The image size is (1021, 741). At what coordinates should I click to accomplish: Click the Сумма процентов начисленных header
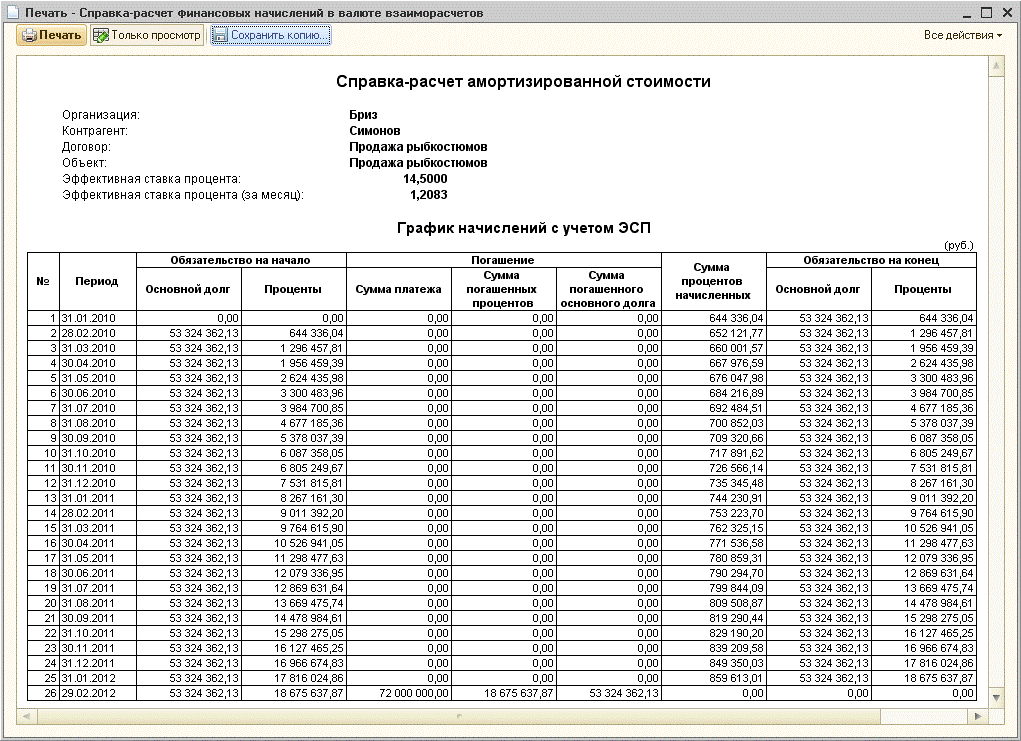(x=713, y=282)
